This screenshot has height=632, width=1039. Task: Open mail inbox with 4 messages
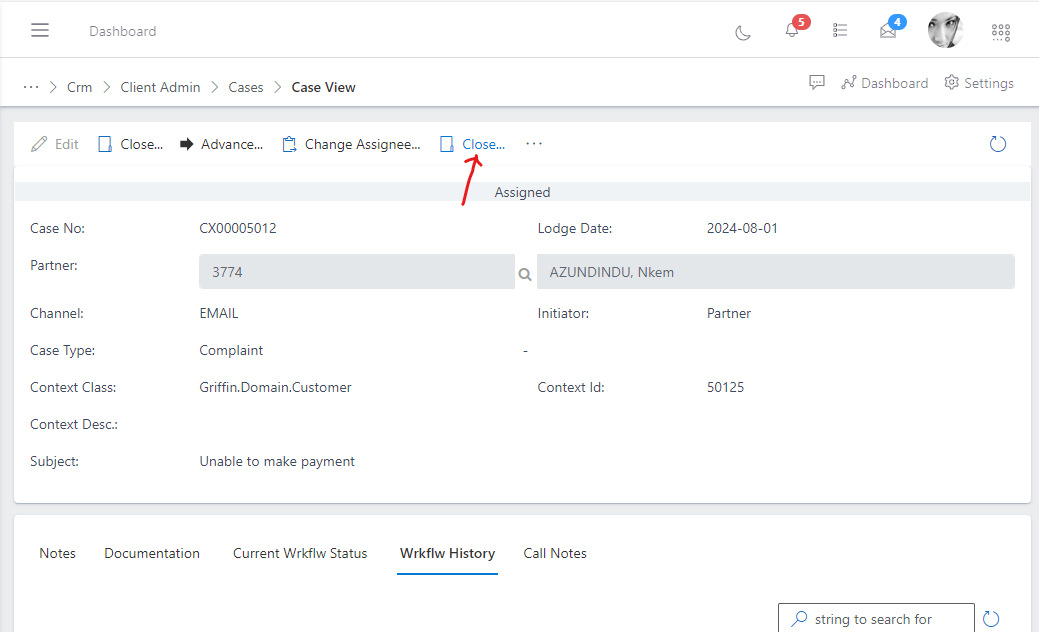[888, 31]
